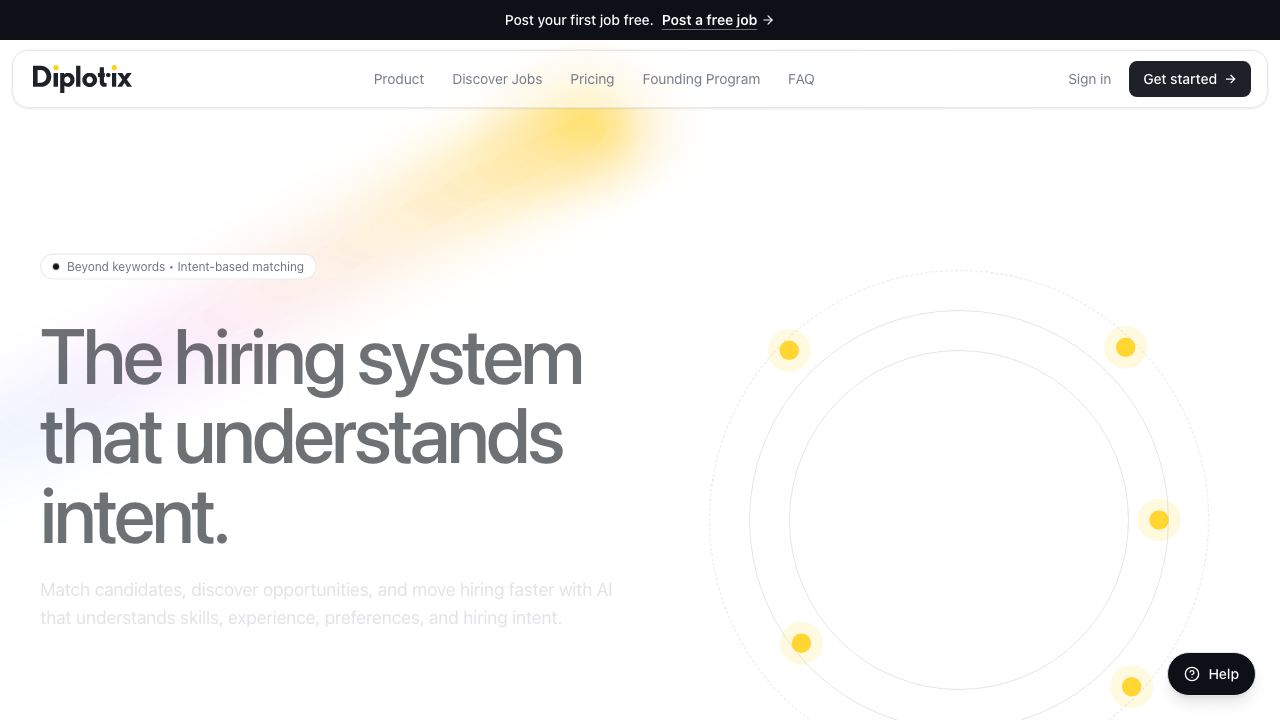Screen dimensions: 1280x720
Task: Click the Beyond keywords intent-based matching badge
Action: coord(178,267)
